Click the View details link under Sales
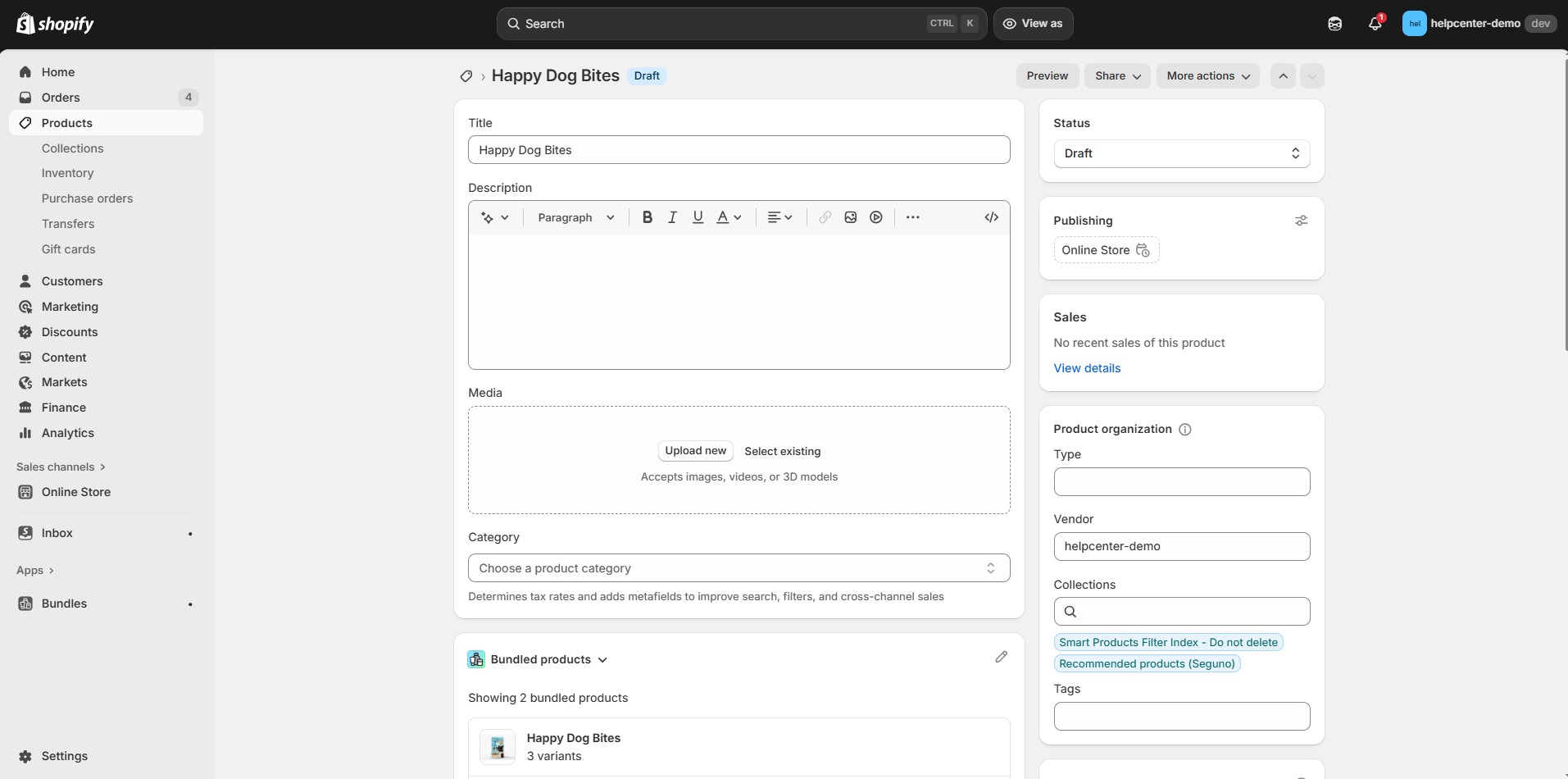The height and width of the screenshot is (779, 1568). coord(1086,368)
